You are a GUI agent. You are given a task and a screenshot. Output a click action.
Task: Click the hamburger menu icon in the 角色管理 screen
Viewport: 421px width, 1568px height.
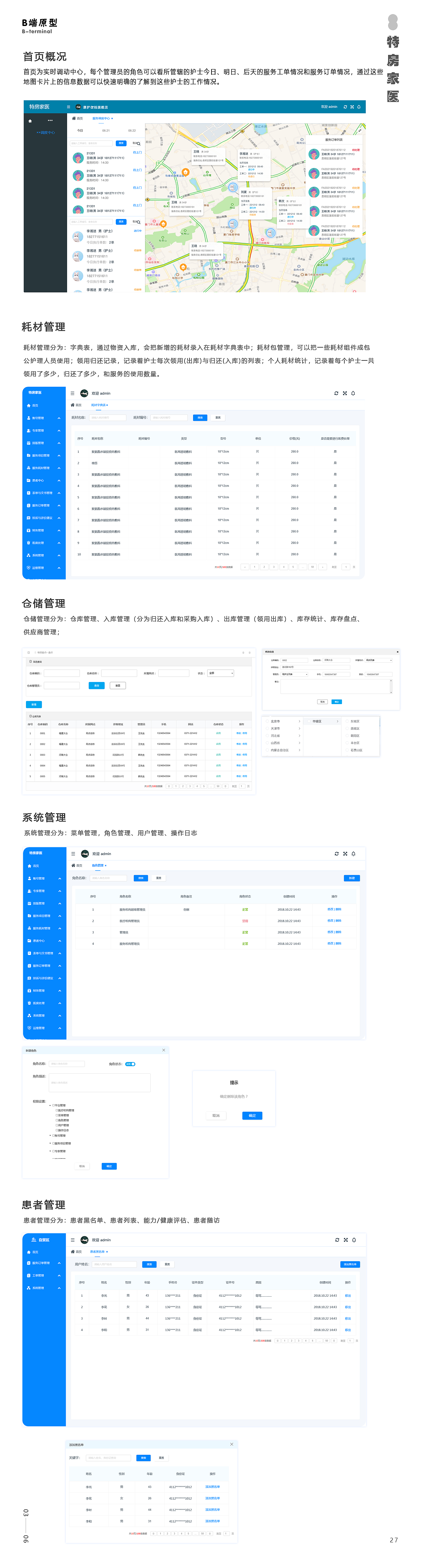coord(73,854)
